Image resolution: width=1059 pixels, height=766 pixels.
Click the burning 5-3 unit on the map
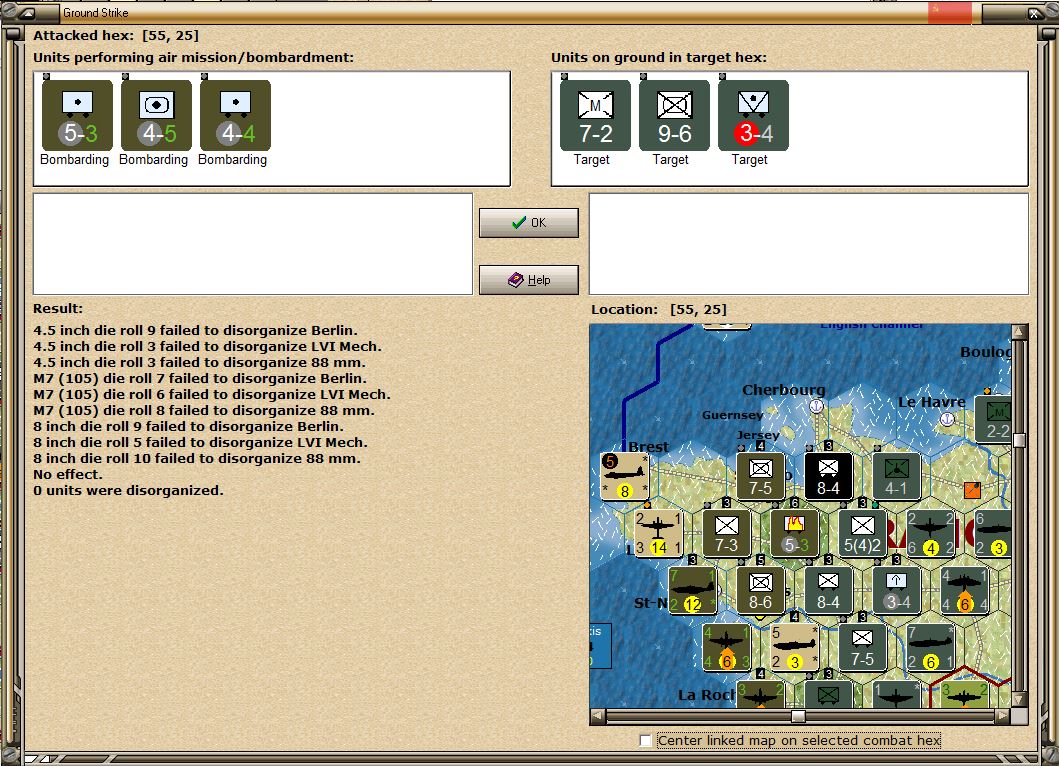point(795,533)
